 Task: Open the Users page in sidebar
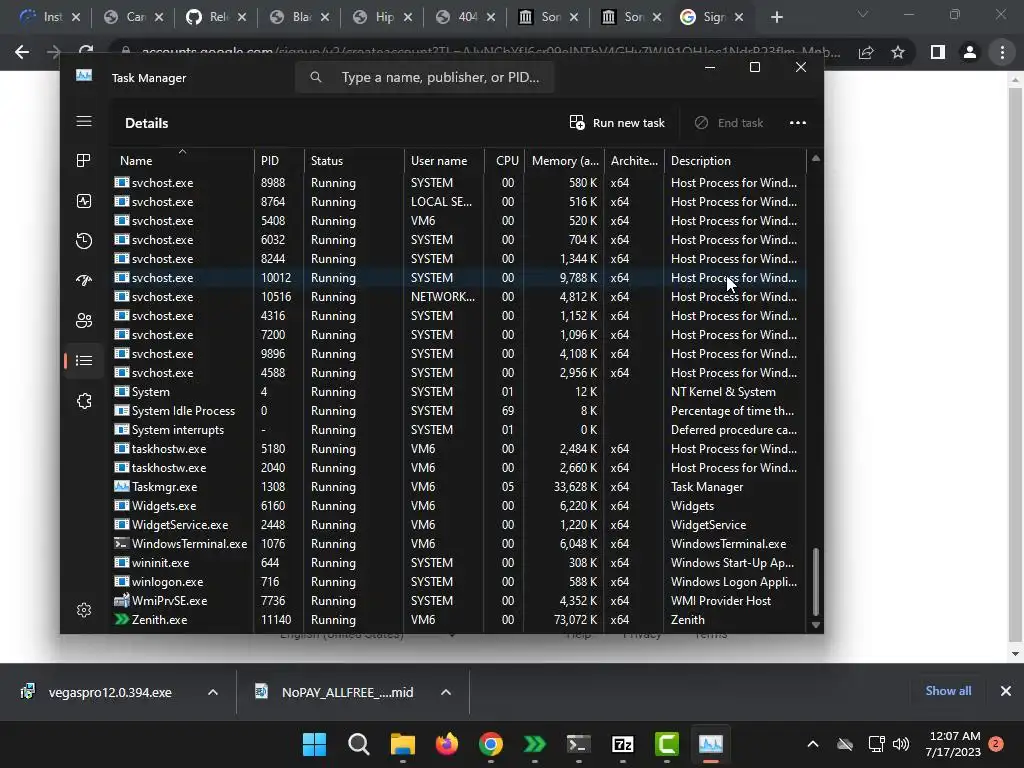click(x=84, y=321)
